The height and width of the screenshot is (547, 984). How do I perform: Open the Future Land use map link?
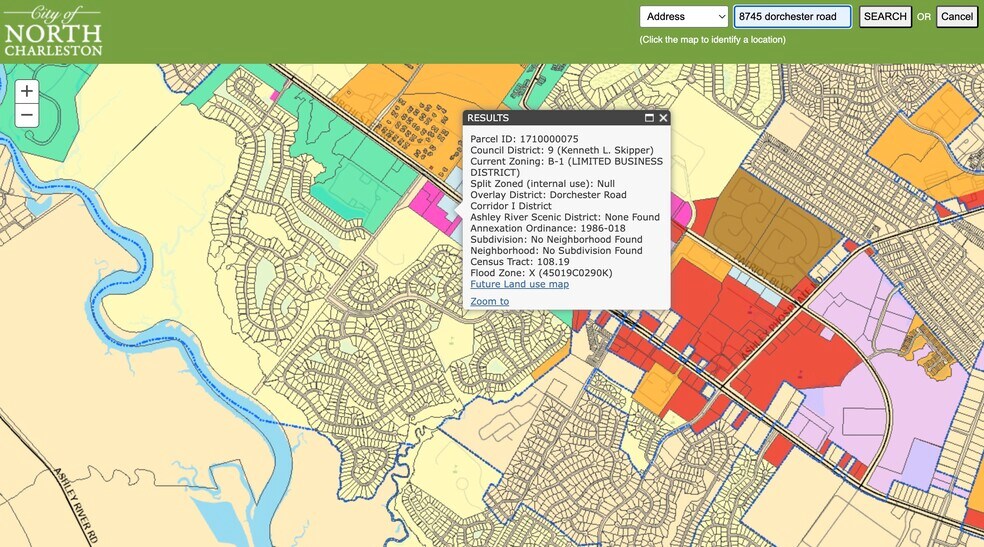tap(519, 284)
